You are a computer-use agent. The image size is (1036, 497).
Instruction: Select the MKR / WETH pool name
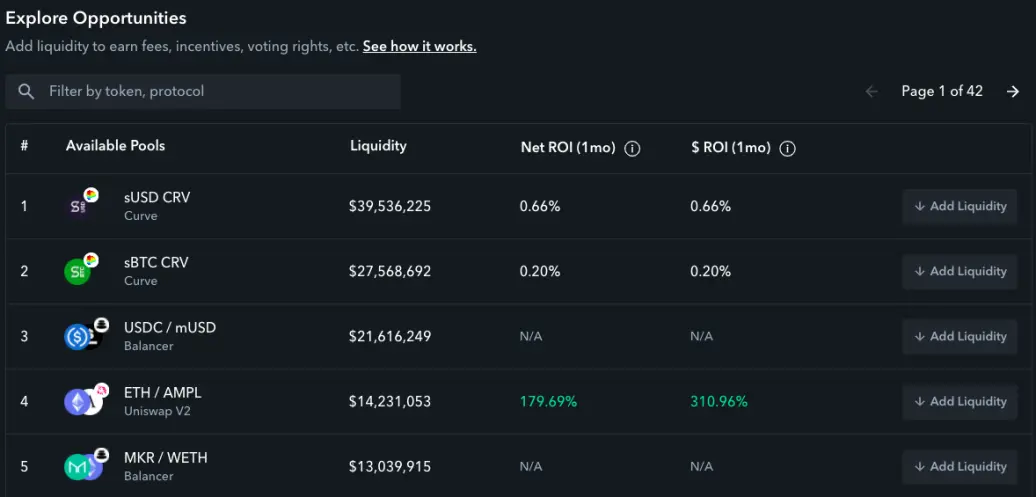point(166,457)
